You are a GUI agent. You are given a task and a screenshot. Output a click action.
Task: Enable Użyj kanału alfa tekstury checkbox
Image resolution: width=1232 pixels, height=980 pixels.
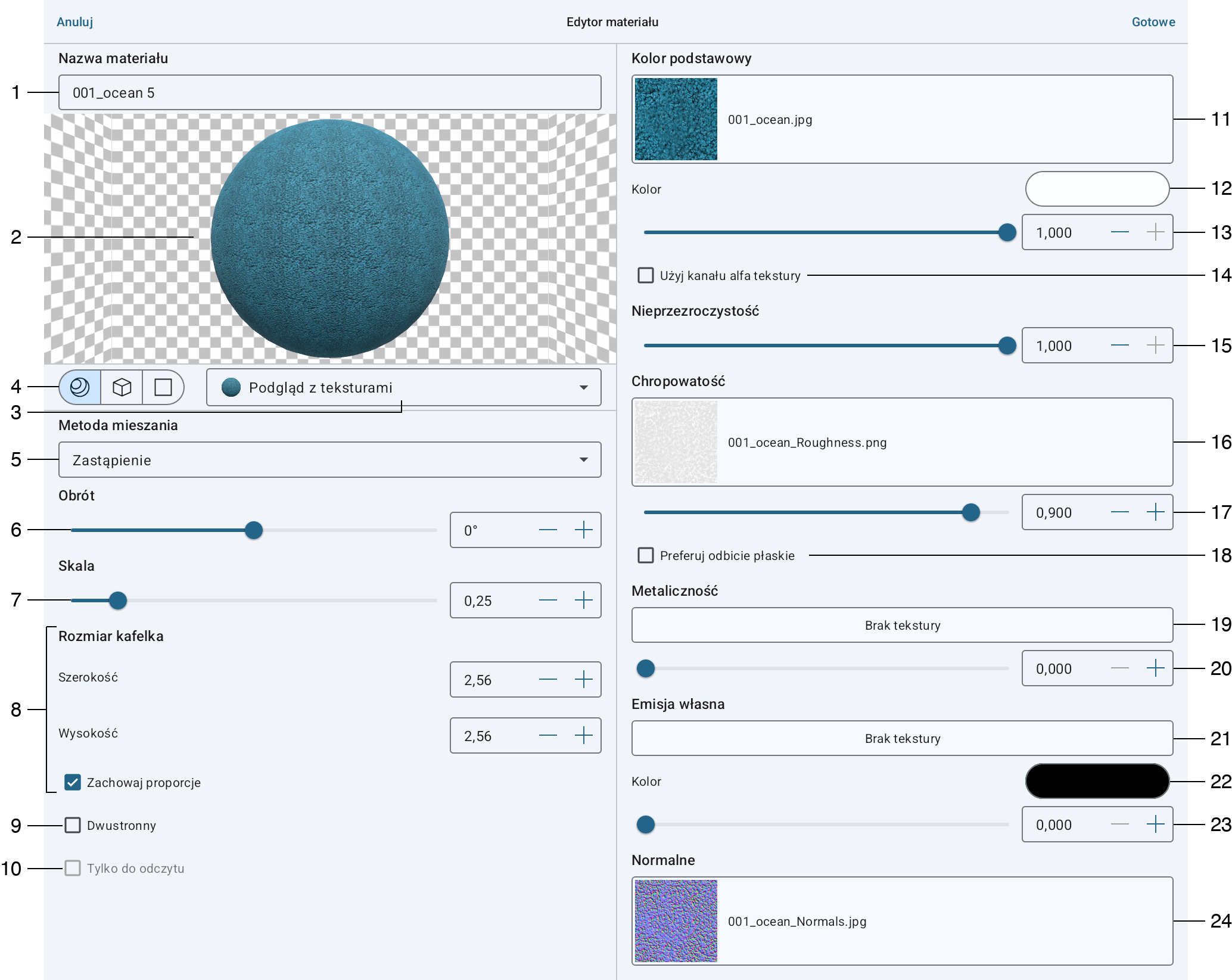(646, 275)
